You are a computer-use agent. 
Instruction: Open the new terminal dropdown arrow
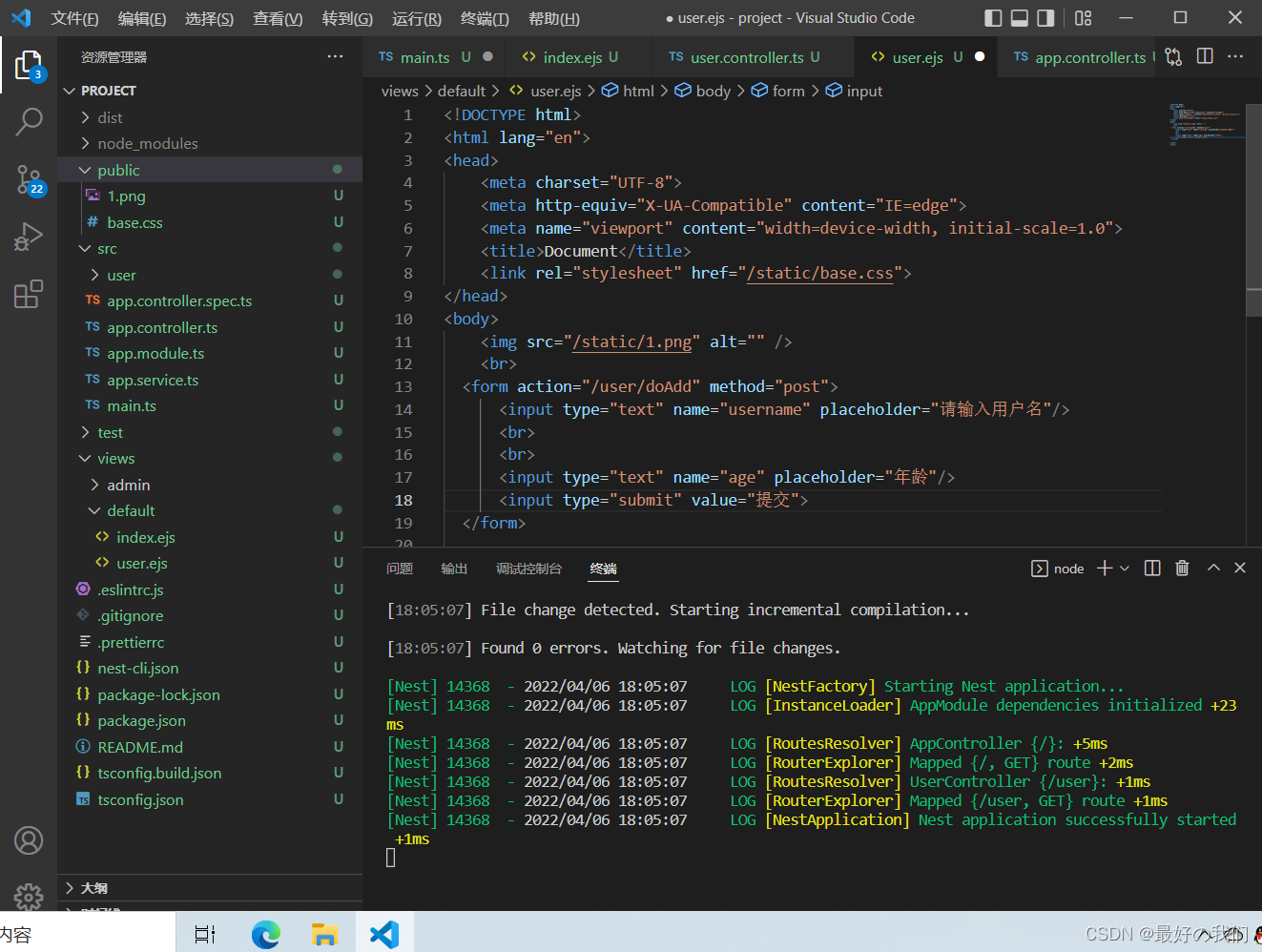pos(1125,569)
